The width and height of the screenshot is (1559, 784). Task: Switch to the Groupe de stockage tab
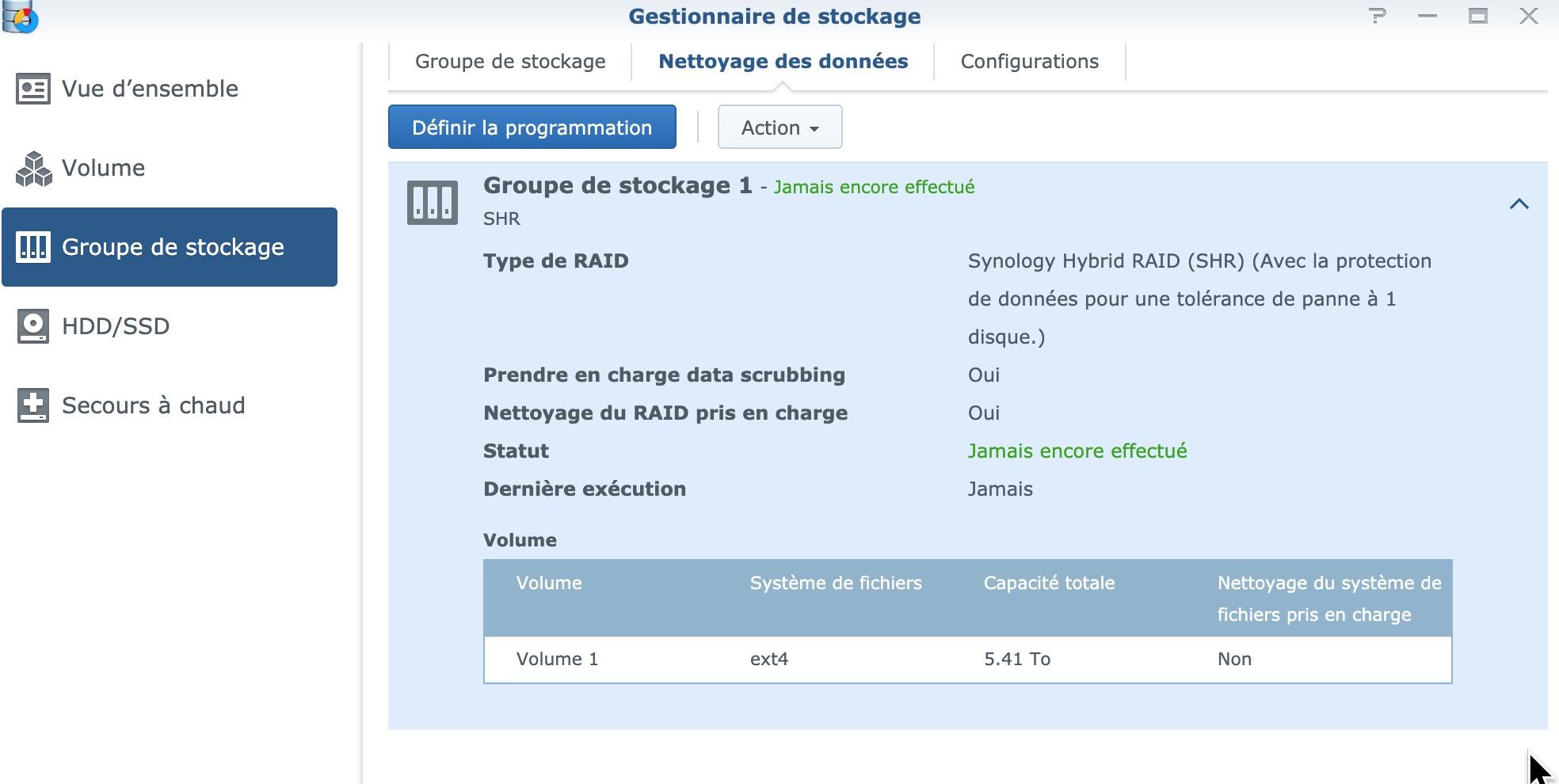point(510,62)
